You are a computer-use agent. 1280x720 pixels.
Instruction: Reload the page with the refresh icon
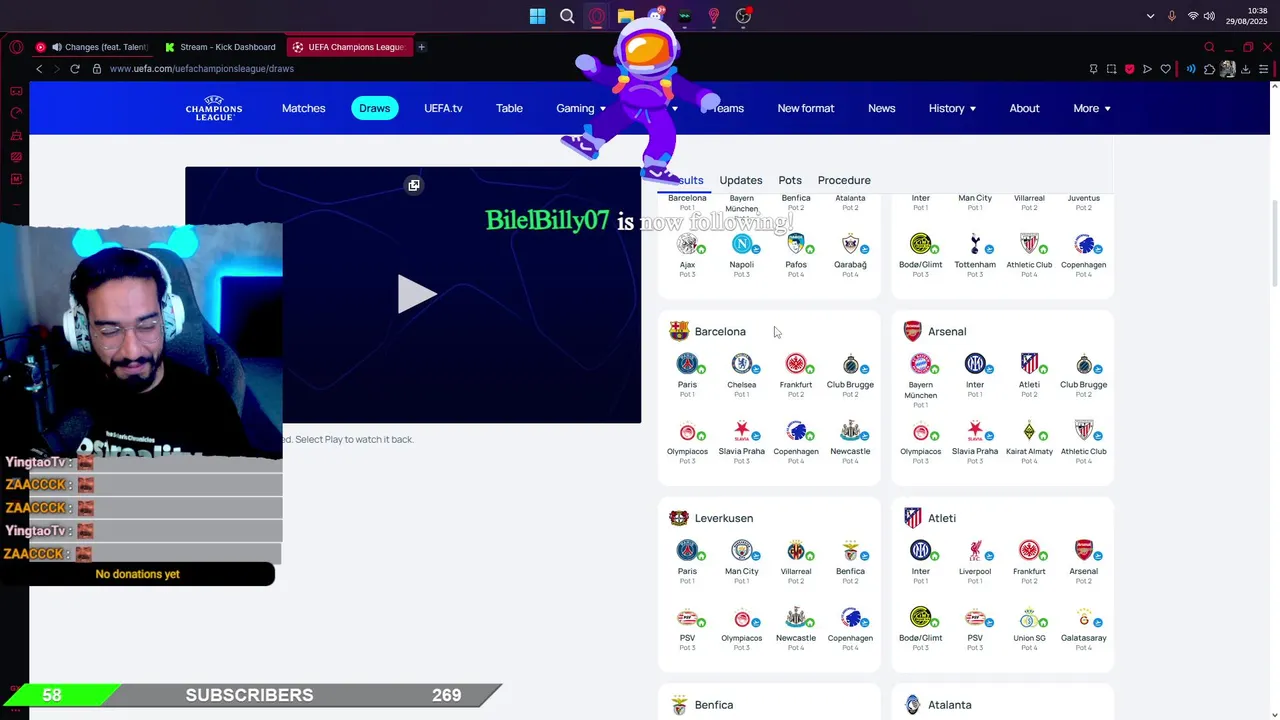pos(74,69)
